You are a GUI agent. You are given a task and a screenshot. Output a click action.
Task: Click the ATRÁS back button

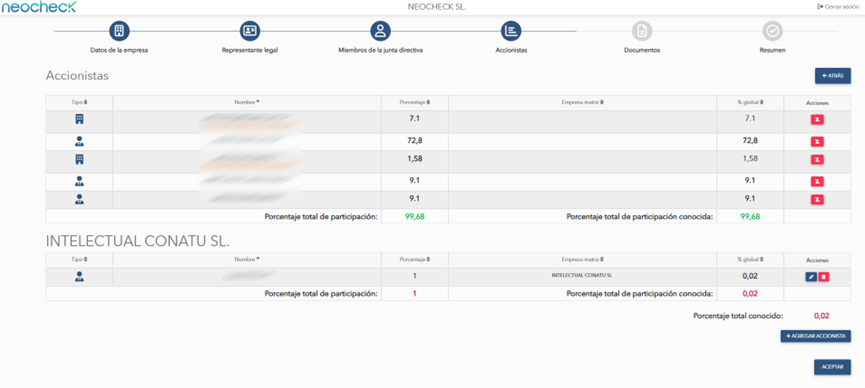pos(832,76)
